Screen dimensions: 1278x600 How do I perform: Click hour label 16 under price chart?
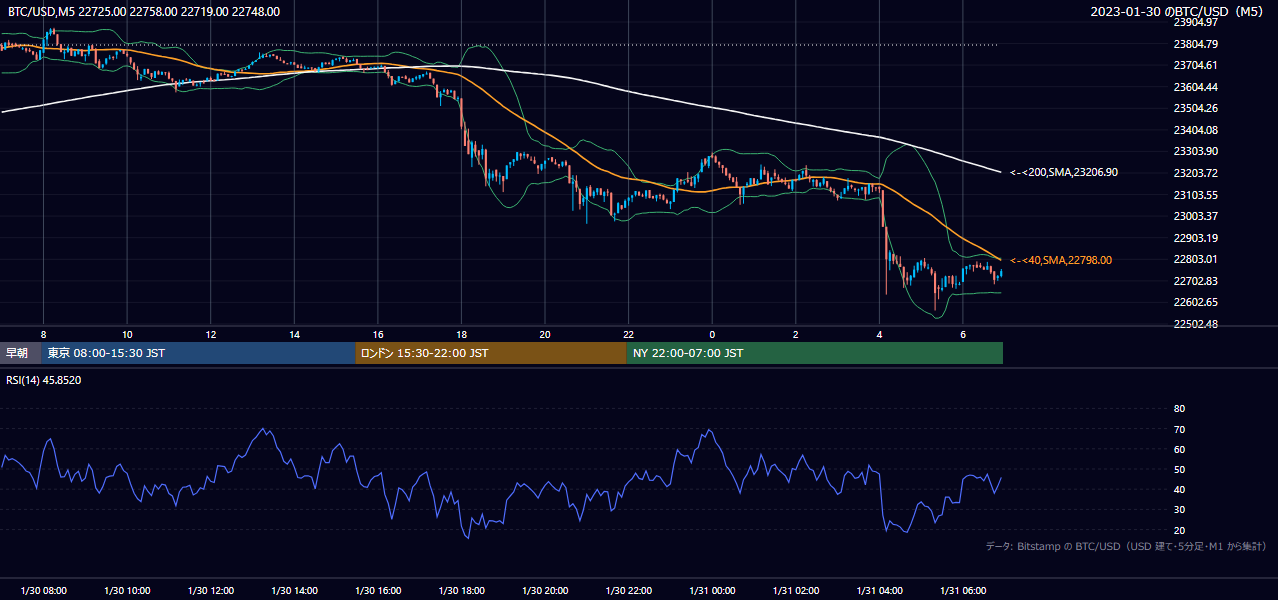(378, 334)
